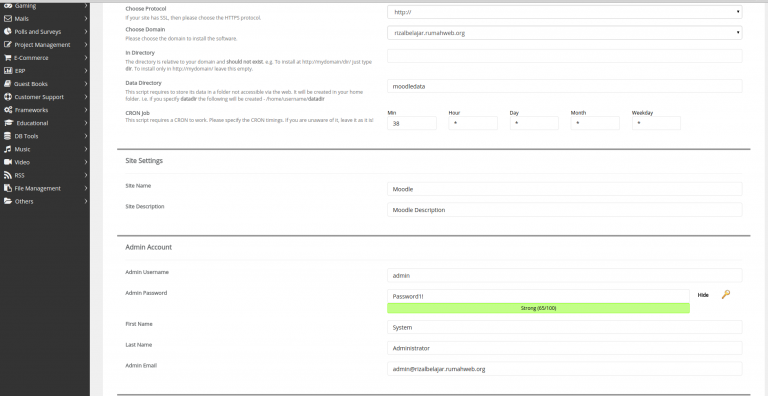The width and height of the screenshot is (768, 396).
Task: Click the Customer Support lifebuoy icon
Action: 7,97
